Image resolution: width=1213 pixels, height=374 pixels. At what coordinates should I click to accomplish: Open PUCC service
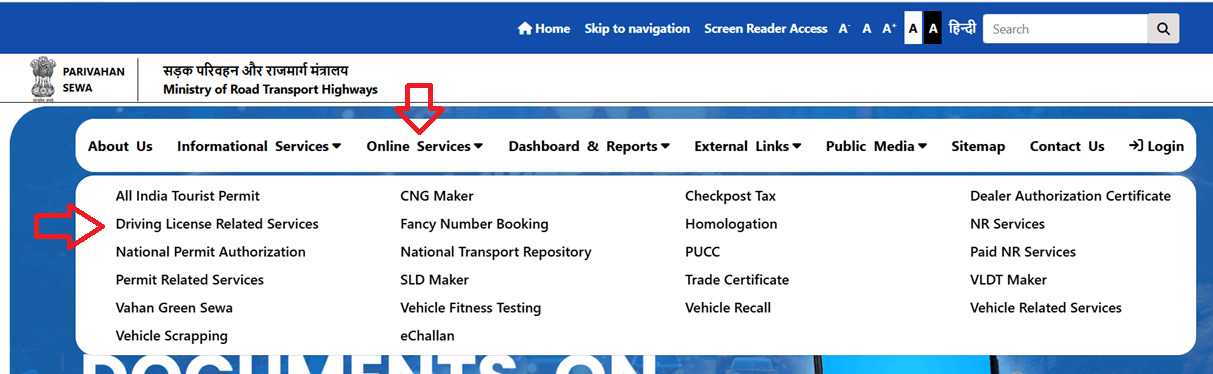point(702,252)
